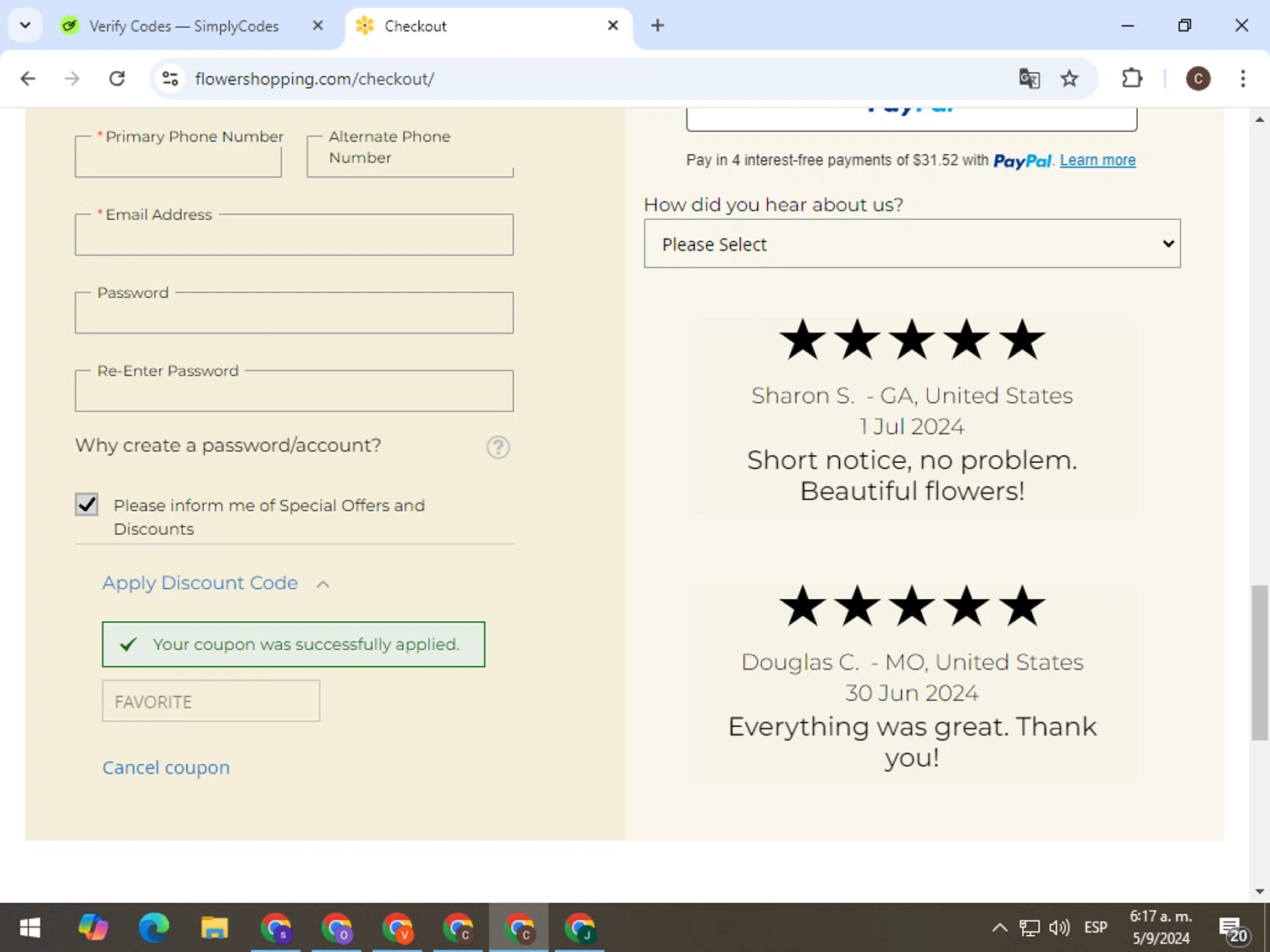The height and width of the screenshot is (952, 1270).
Task: Close the Checkout tab
Action: [x=613, y=25]
